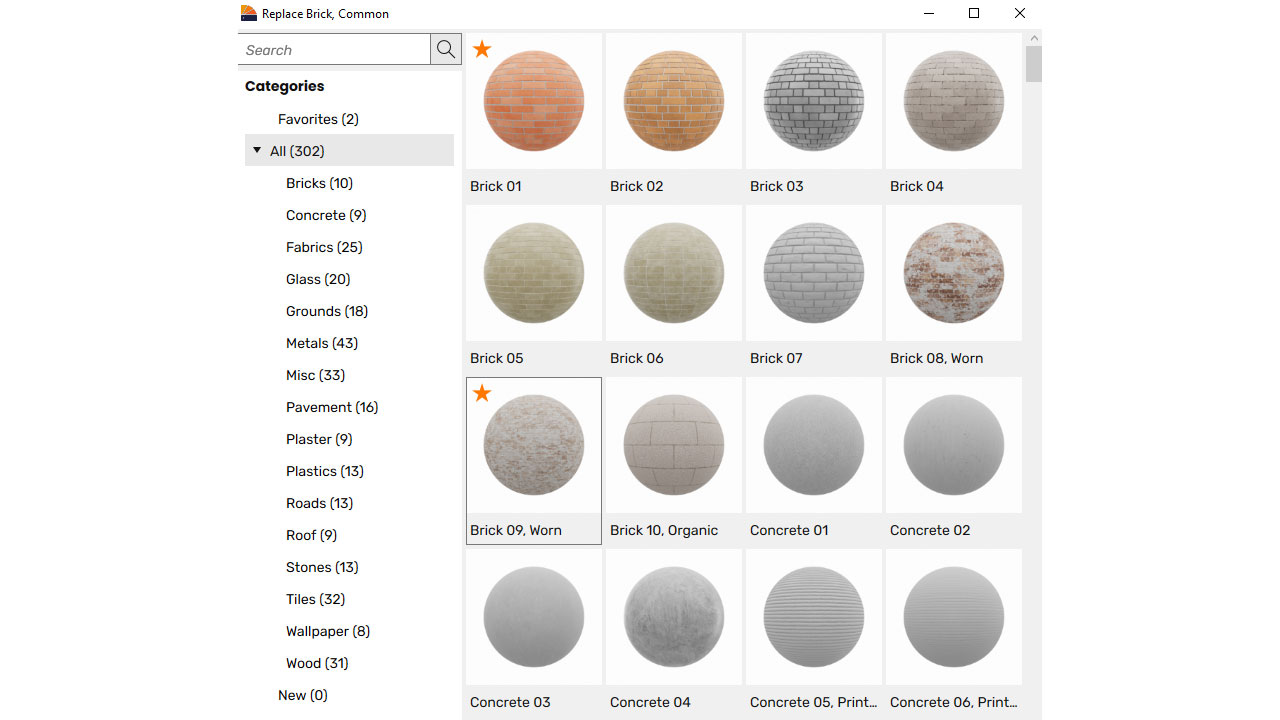Click the app icon in the title bar
1280x720 pixels.
click(x=249, y=13)
